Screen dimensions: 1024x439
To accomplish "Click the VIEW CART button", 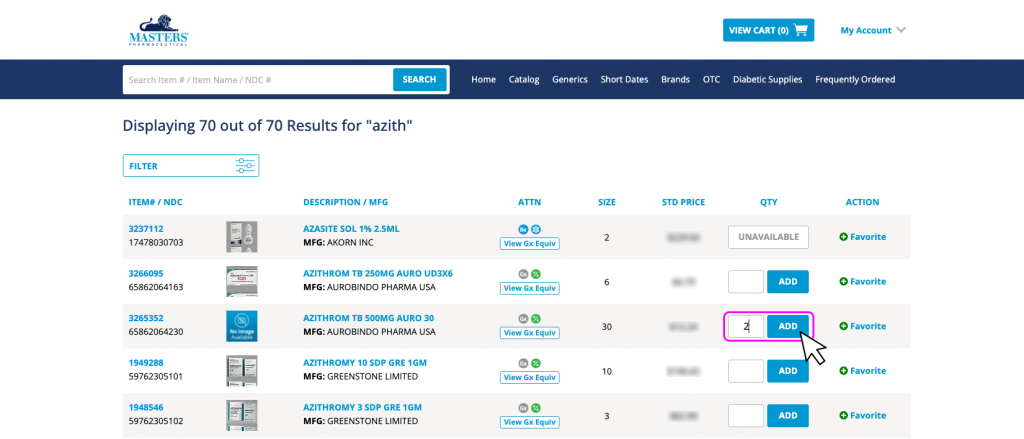I will [x=768, y=30].
